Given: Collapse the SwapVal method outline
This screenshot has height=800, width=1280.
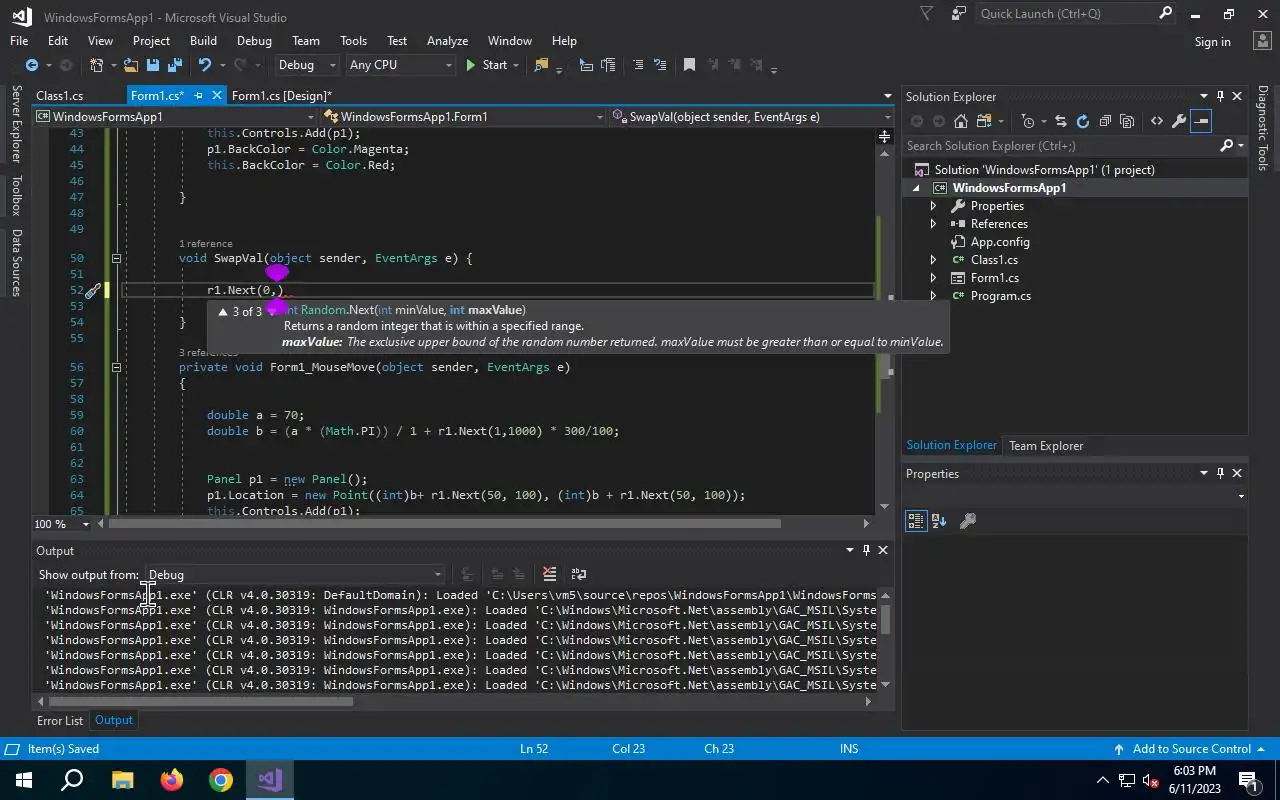Looking at the screenshot, I should tap(116, 258).
